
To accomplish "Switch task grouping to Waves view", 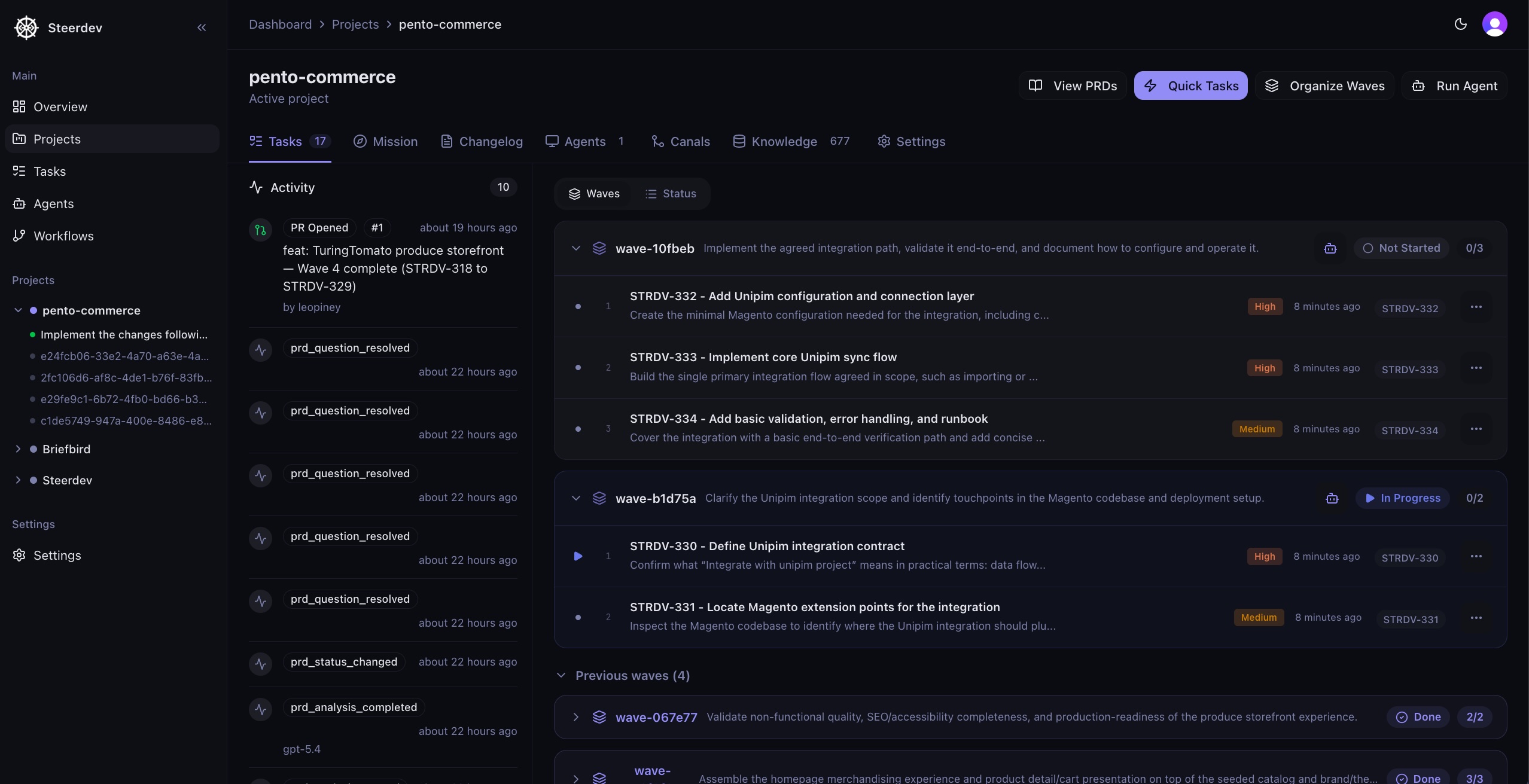I will tap(595, 193).
